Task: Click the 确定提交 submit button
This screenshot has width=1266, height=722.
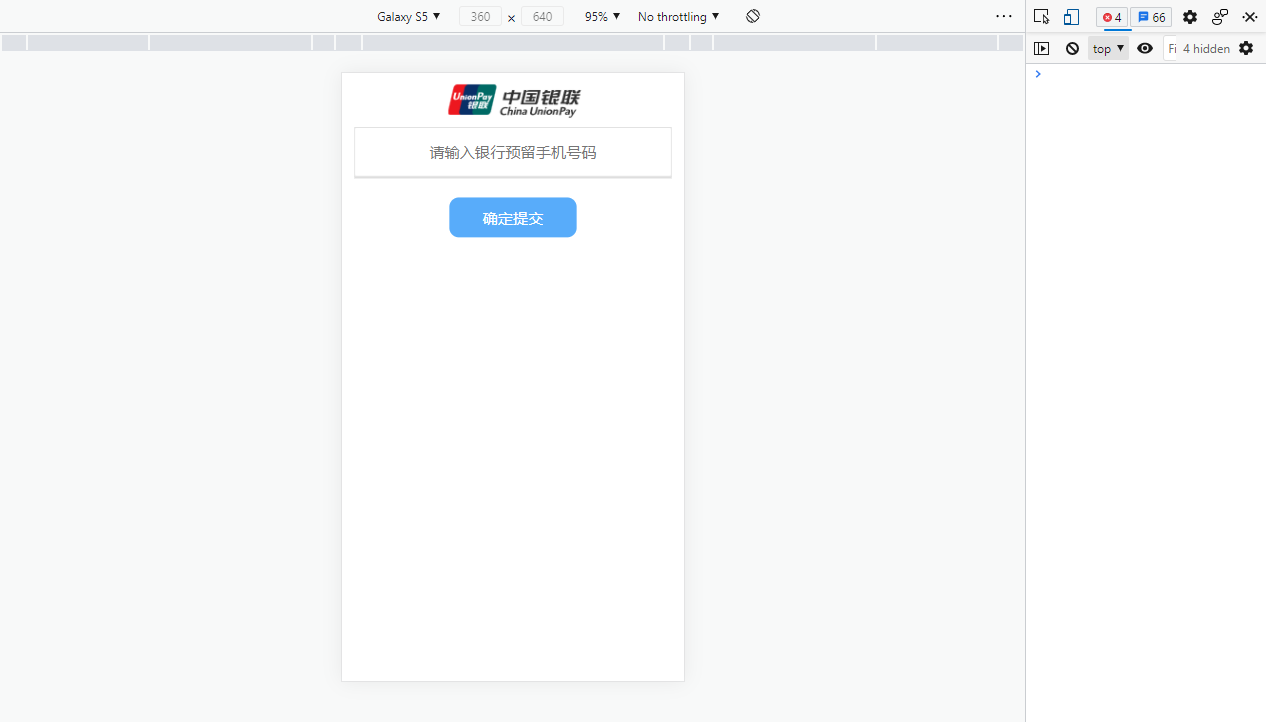Action: 513,218
